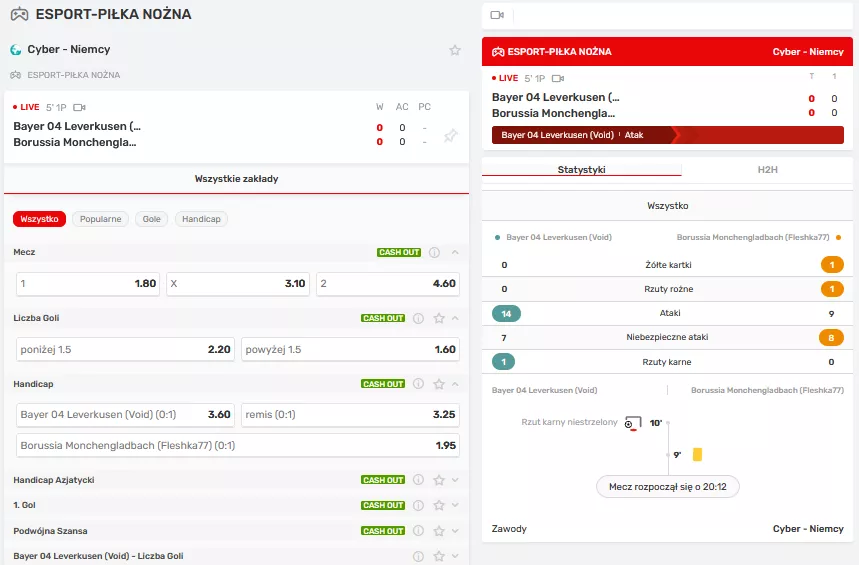Screen dimensions: 859x565
Task: Collapse the Mecz market section
Action: click(x=455, y=252)
